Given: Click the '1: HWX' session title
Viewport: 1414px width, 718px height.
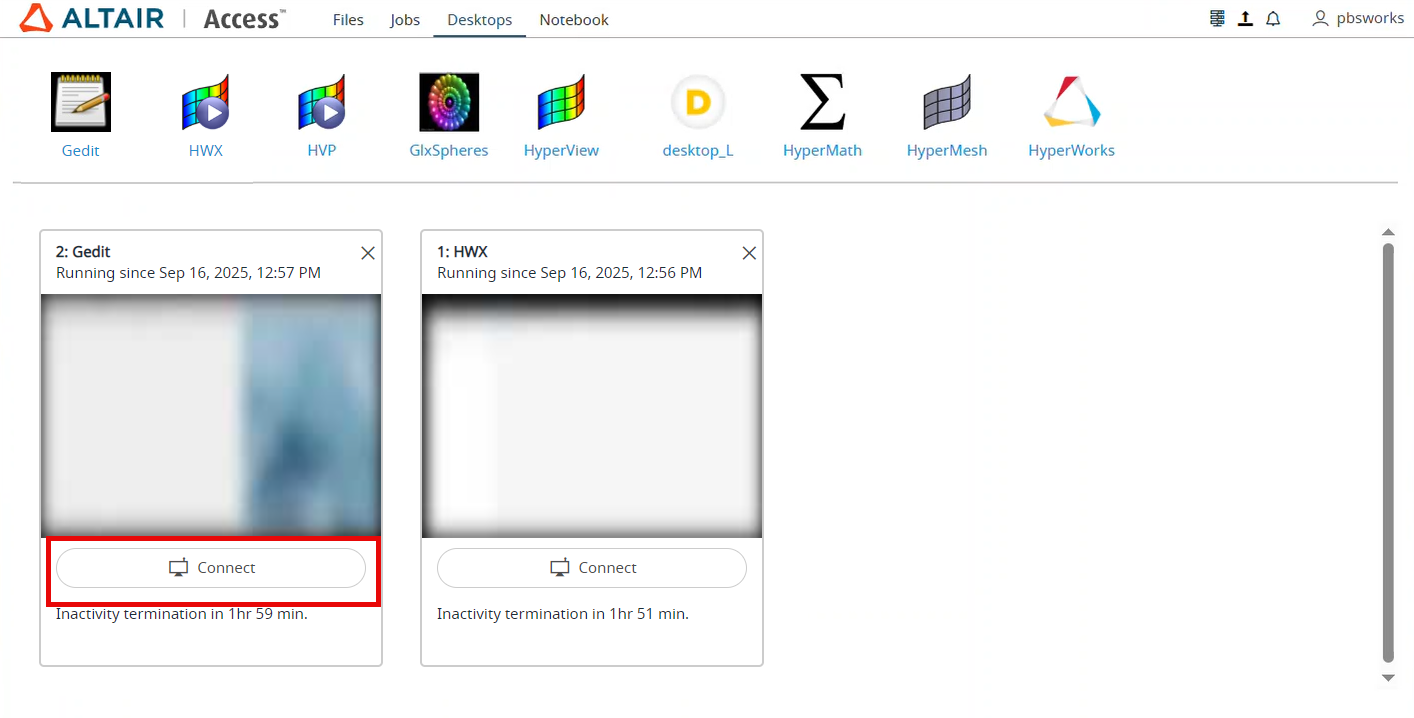Looking at the screenshot, I should click(462, 252).
